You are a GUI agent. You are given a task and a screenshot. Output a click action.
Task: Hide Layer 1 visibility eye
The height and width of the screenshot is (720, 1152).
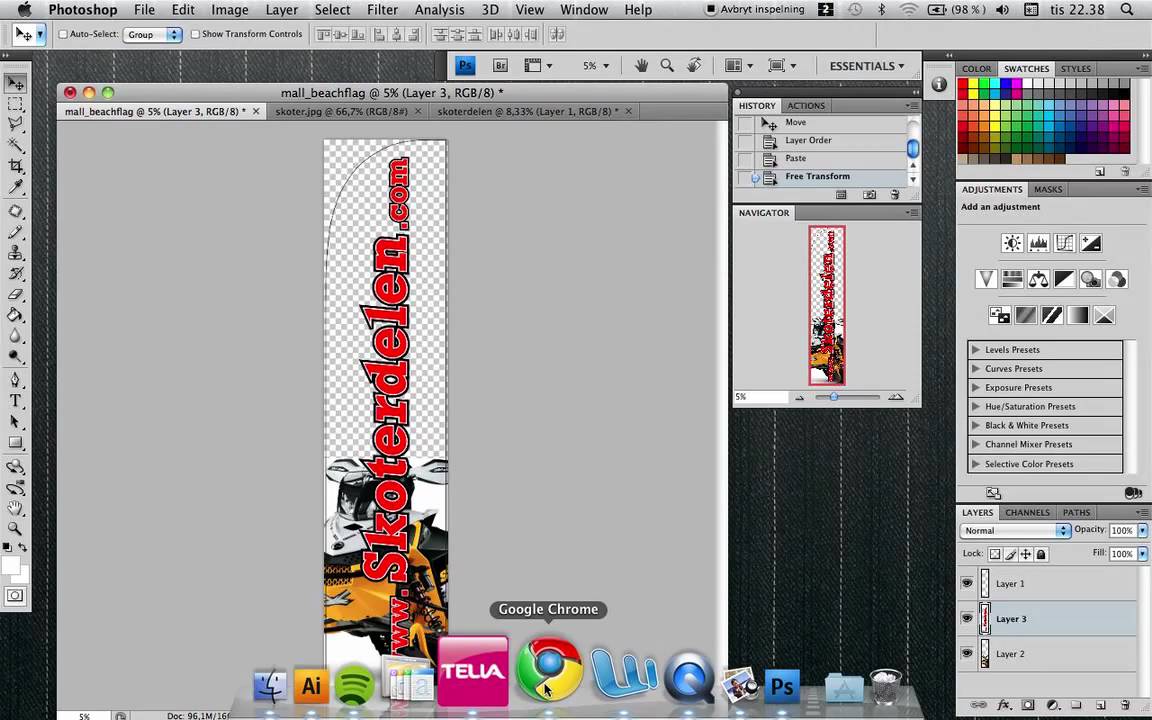click(967, 583)
